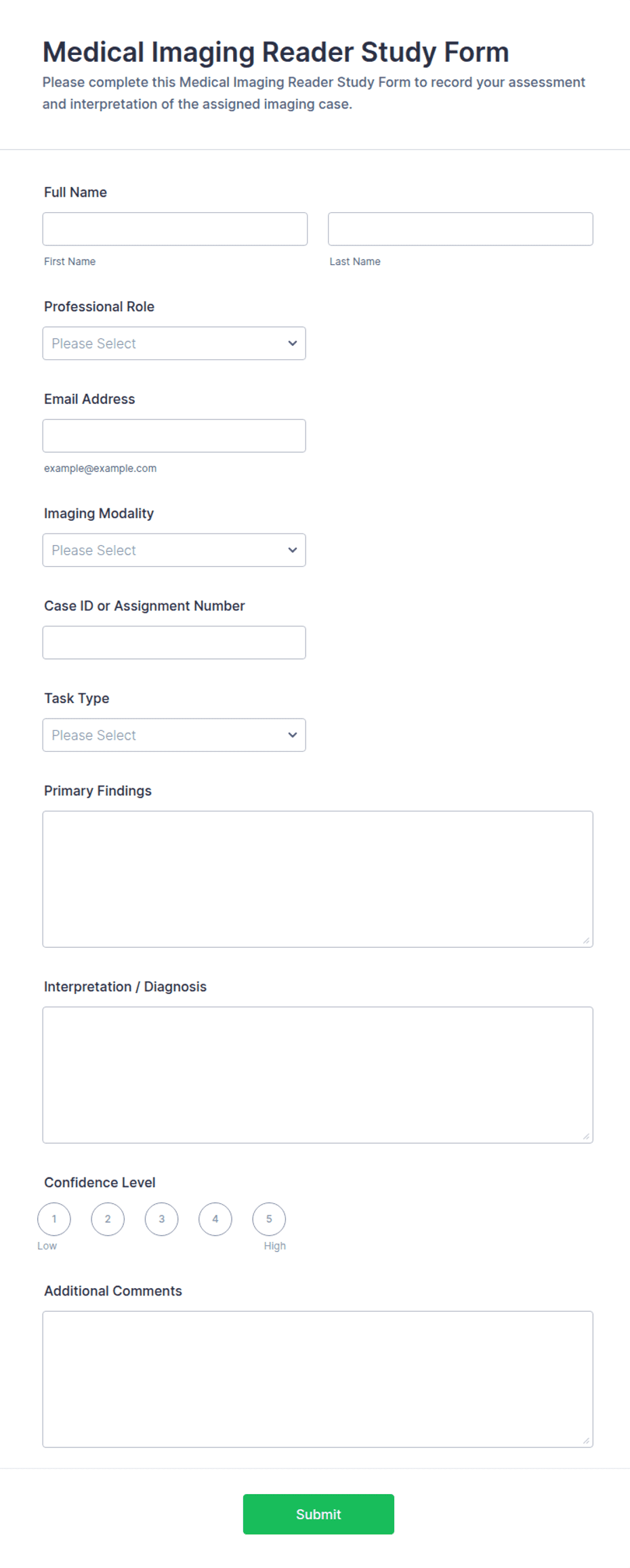Screen dimensions: 630x1568
Task: Click the Additional Comments resize handle
Action: point(587,1441)
